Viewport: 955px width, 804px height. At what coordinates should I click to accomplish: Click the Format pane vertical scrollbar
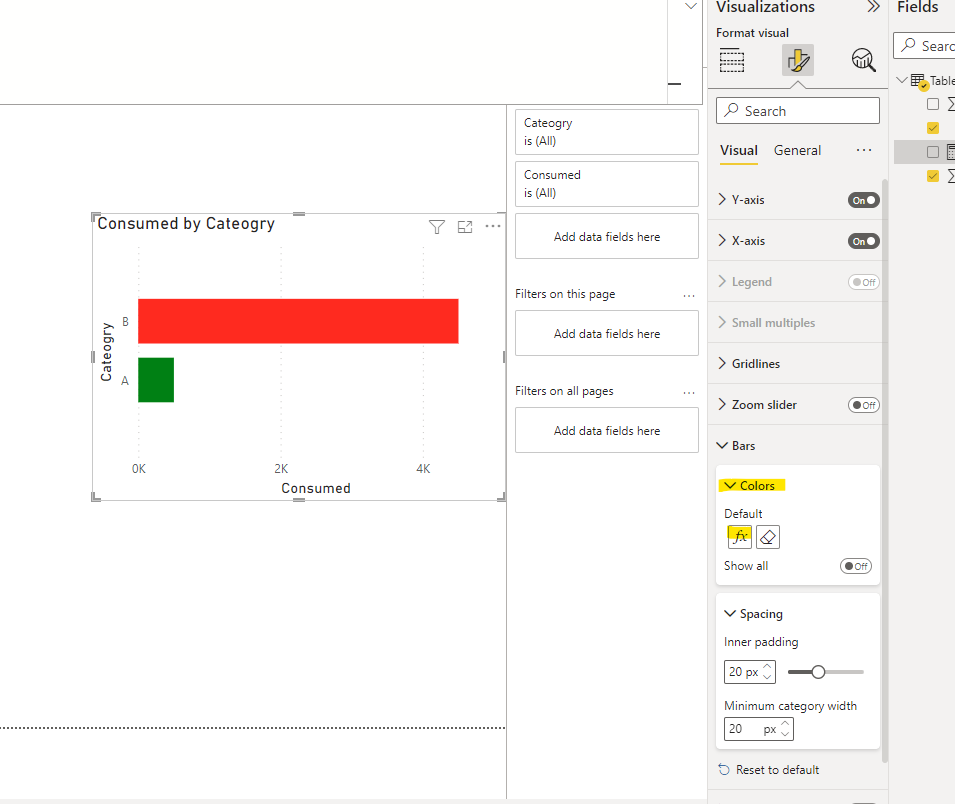pos(885,470)
